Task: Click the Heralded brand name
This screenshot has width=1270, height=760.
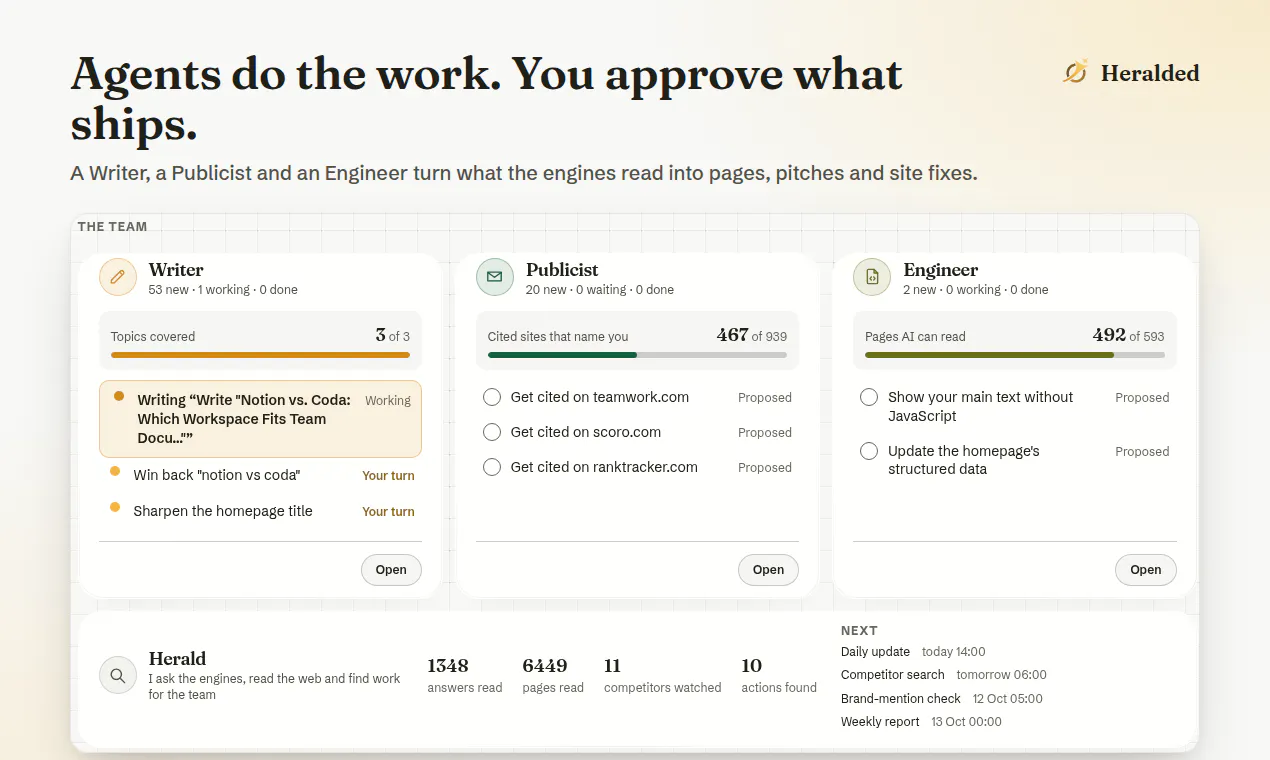Action: click(1150, 73)
